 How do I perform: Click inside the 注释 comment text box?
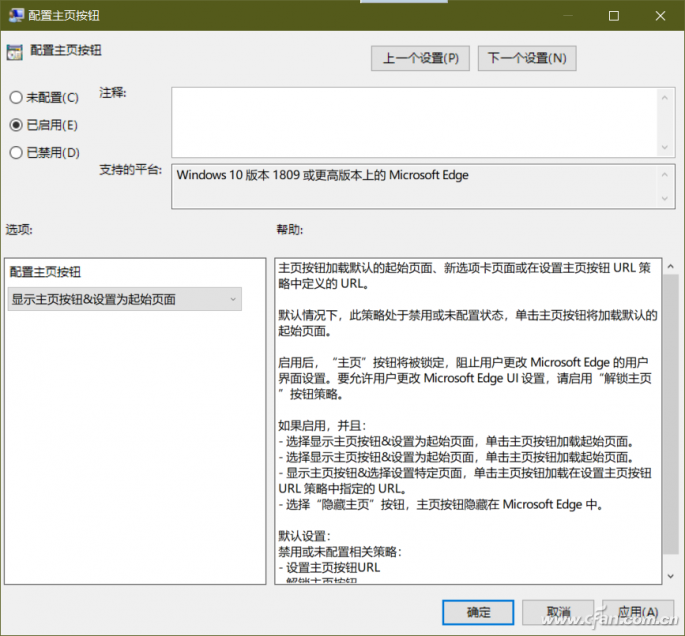414,122
